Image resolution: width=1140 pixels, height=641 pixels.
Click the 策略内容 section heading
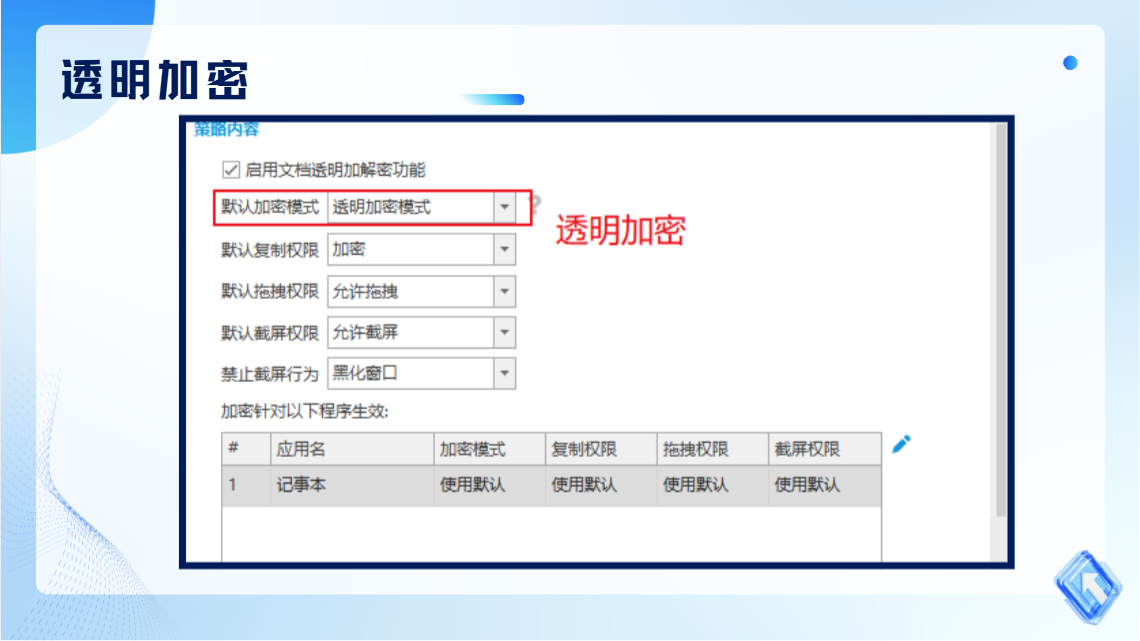[226, 129]
